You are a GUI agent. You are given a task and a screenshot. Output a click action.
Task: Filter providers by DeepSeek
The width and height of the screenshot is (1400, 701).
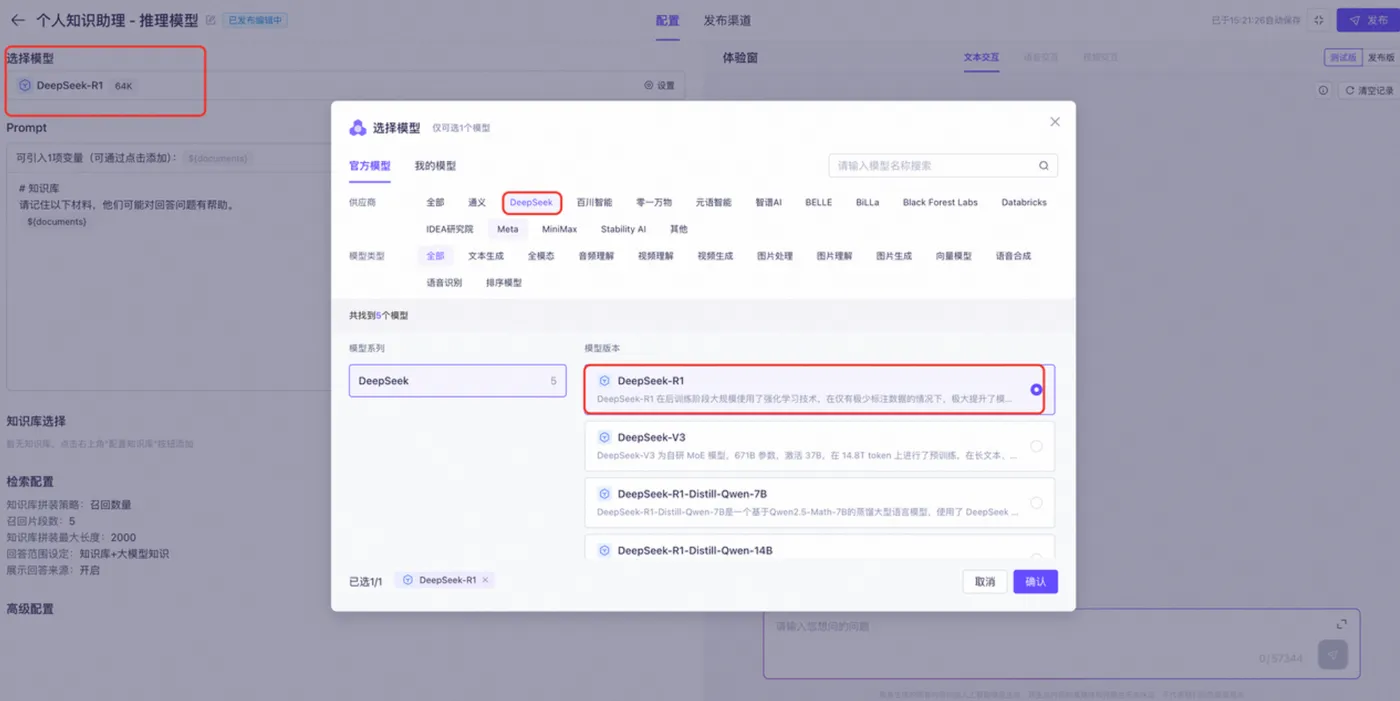click(x=531, y=202)
